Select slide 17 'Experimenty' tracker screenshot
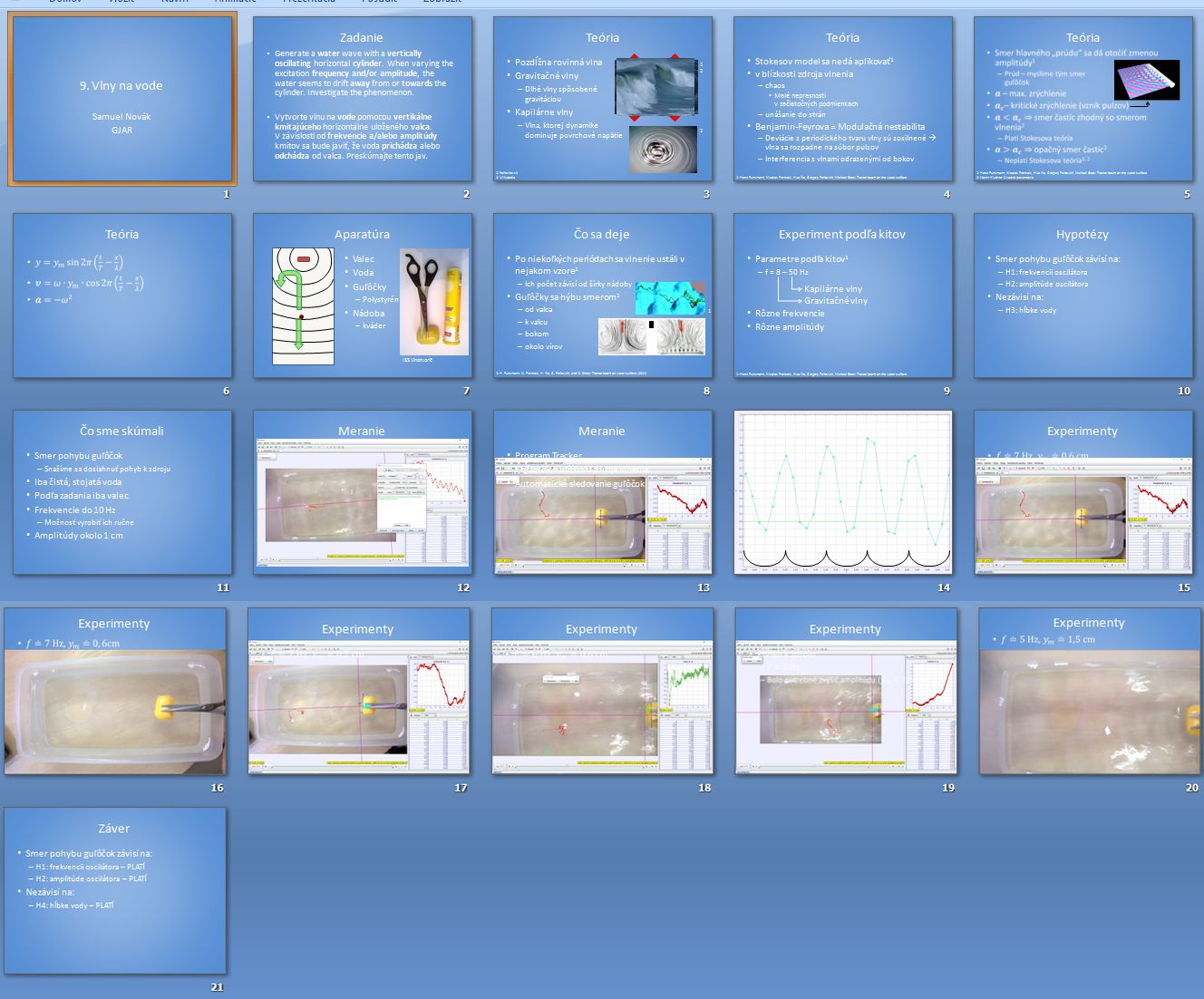1204x999 pixels. coord(359,691)
